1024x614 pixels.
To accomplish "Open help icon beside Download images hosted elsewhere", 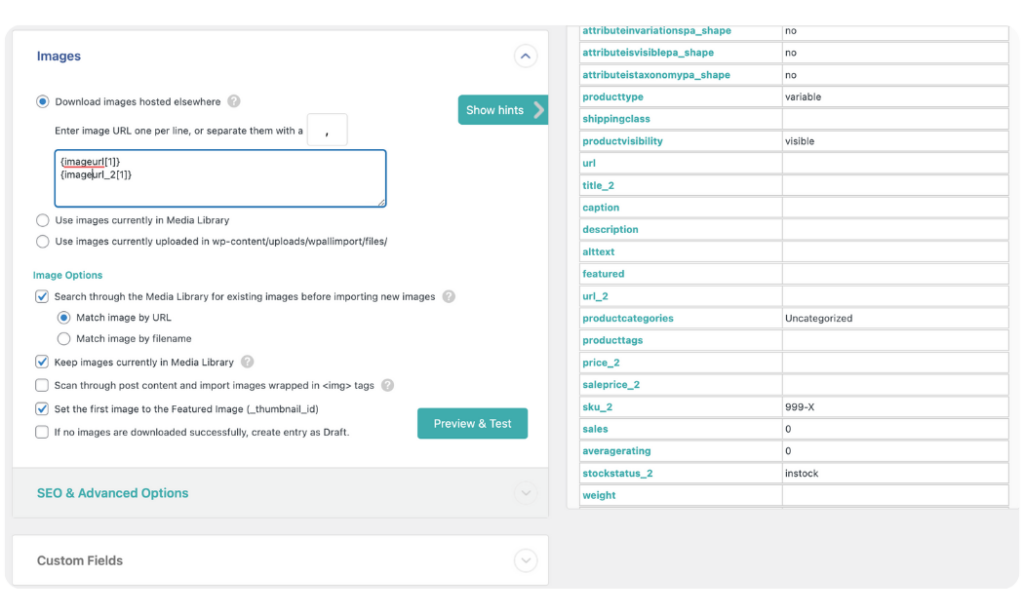I will click(x=234, y=101).
